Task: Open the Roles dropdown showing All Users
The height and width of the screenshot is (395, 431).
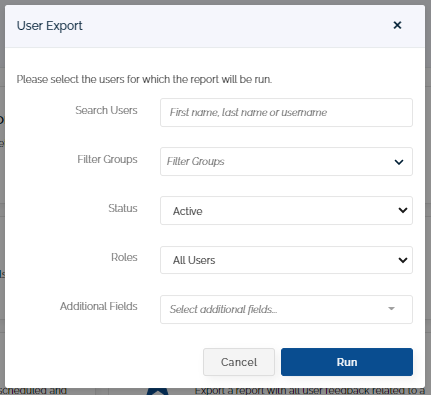Action: click(x=286, y=260)
